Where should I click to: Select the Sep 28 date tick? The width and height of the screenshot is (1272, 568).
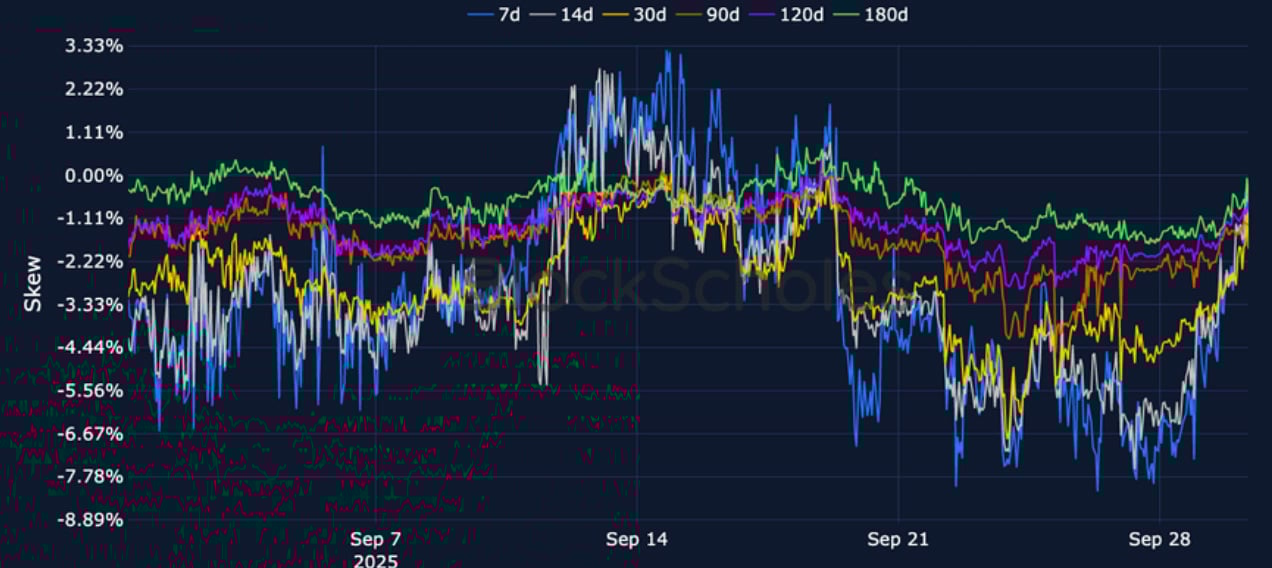1160,540
